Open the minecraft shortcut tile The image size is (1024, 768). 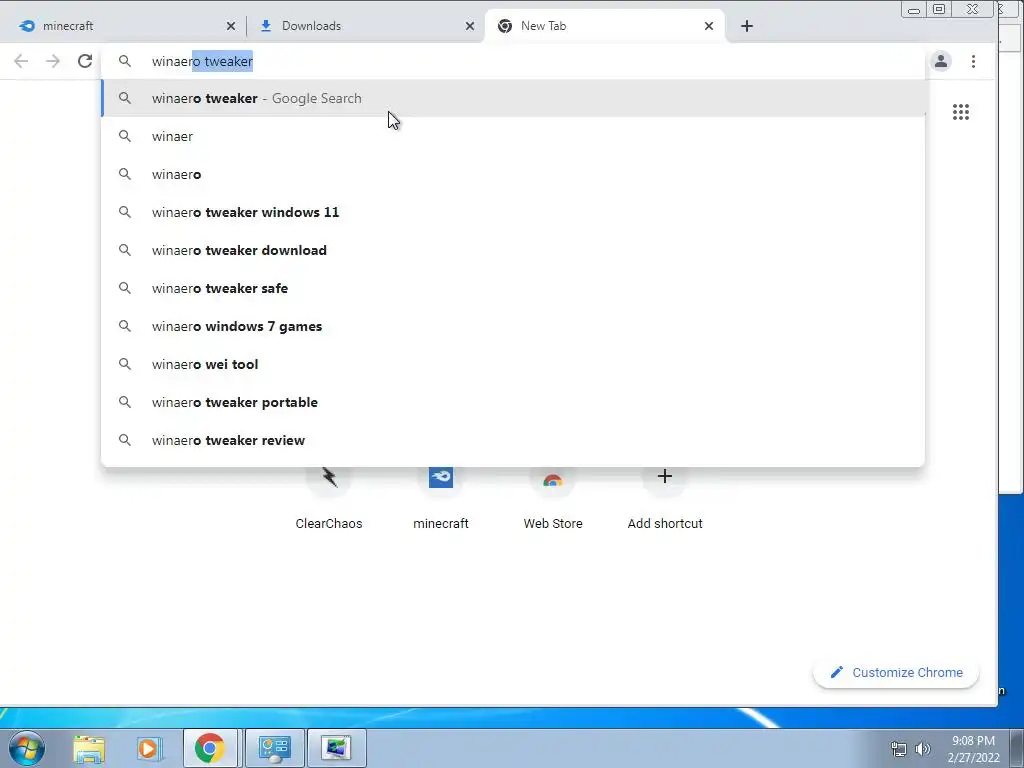pos(441,500)
